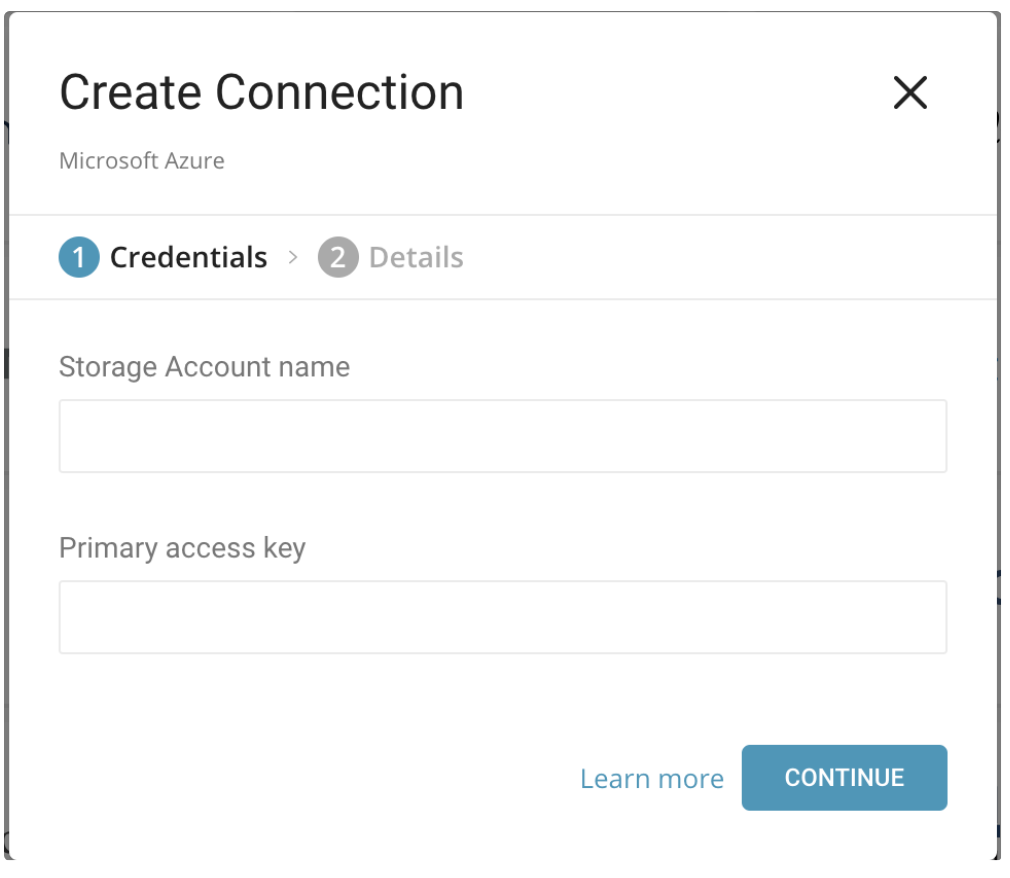The width and height of the screenshot is (1010, 878).
Task: Switch to the Details step label
Action: click(416, 258)
